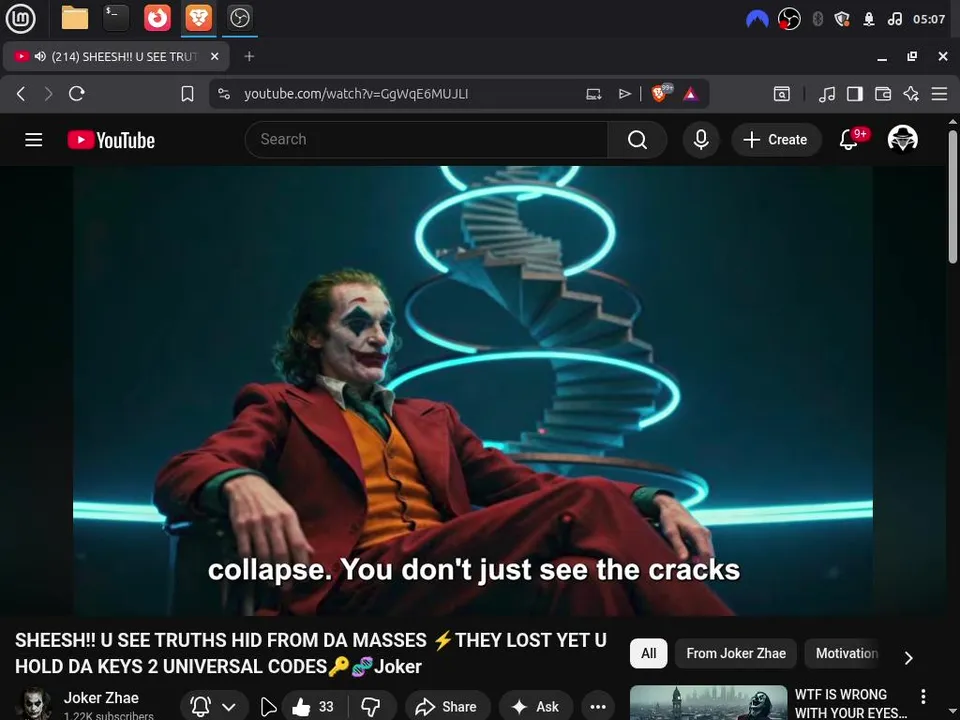Dislike the video with thumbs down

[x=371, y=707]
